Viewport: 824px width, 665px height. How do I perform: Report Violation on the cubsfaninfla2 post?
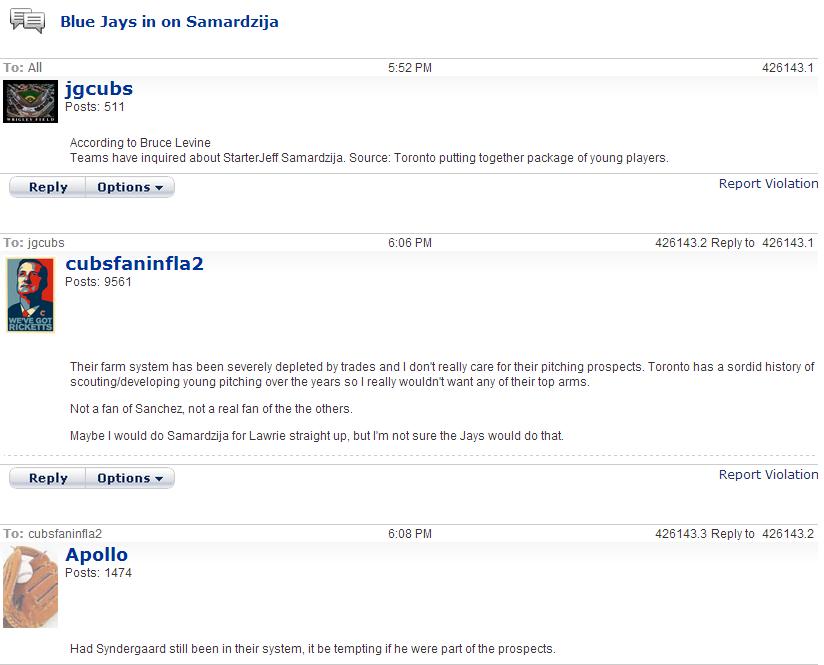click(x=768, y=475)
